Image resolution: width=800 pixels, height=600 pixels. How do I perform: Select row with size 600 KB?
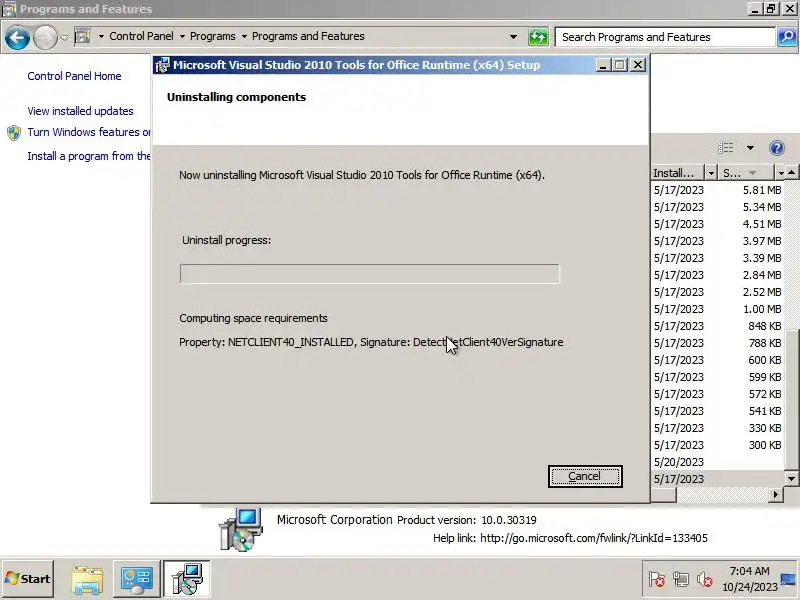click(717, 360)
